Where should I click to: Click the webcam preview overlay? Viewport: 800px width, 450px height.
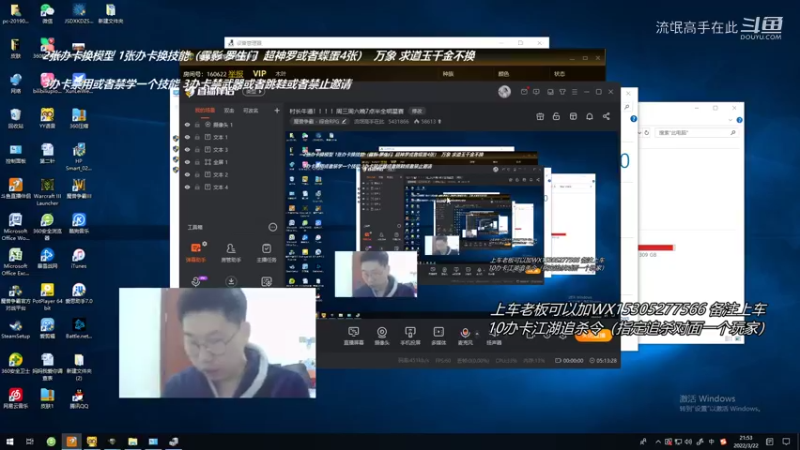217,343
